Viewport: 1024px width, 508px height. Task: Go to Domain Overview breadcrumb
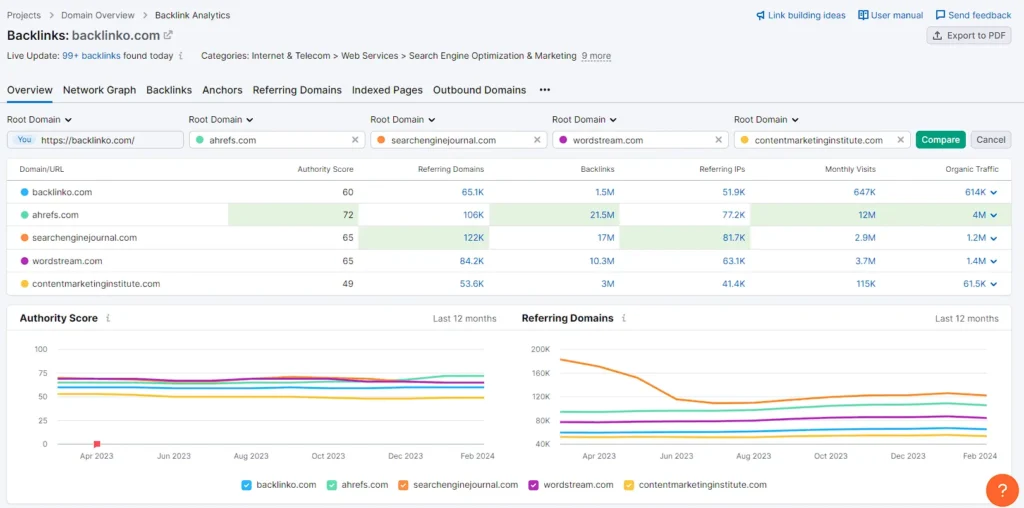98,15
